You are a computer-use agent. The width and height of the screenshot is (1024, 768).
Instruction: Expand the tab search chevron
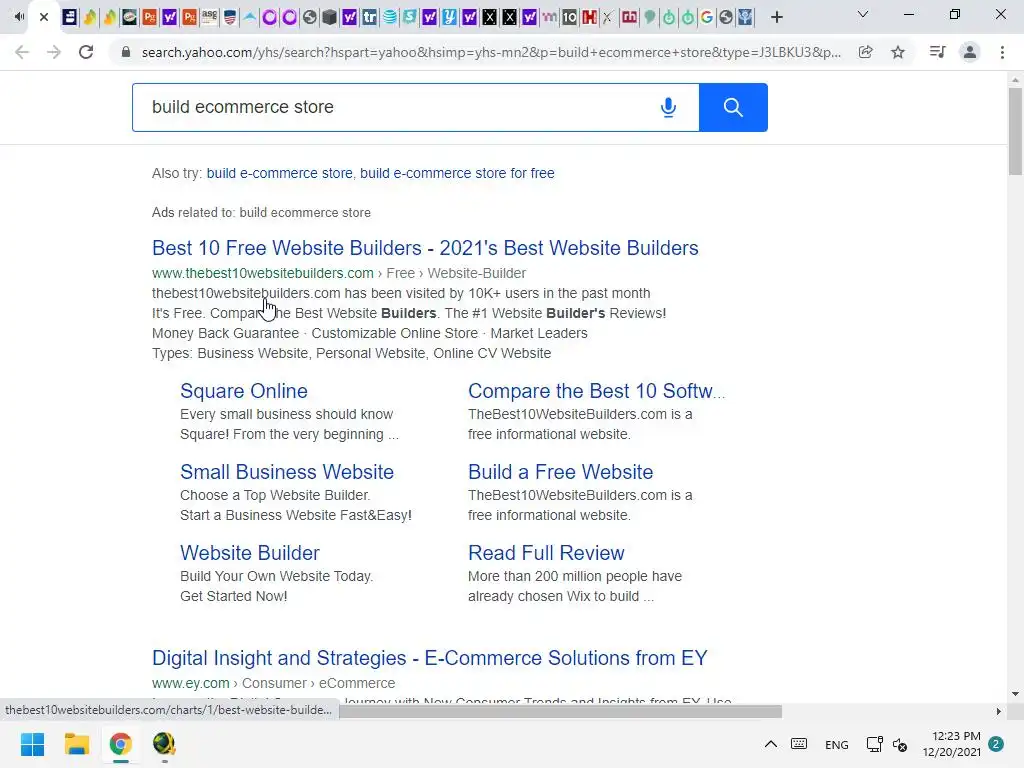coord(863,14)
